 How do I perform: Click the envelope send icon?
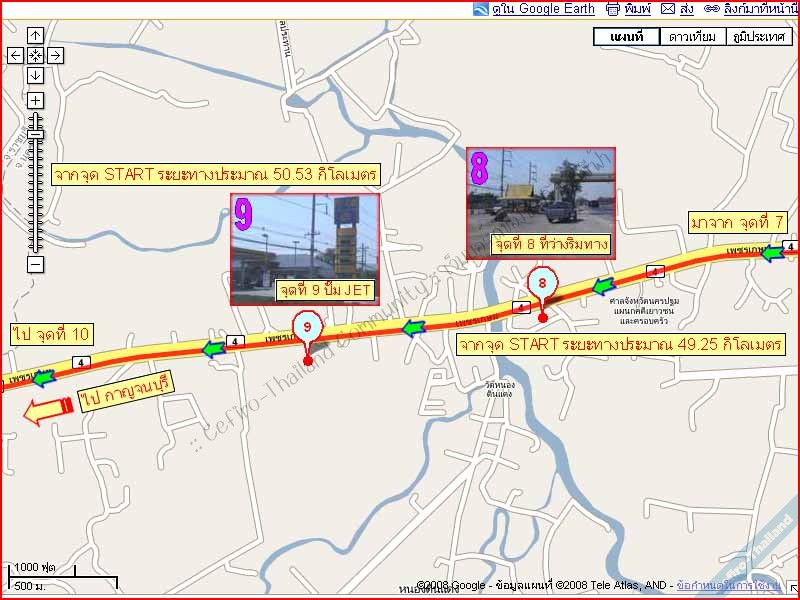coord(667,9)
